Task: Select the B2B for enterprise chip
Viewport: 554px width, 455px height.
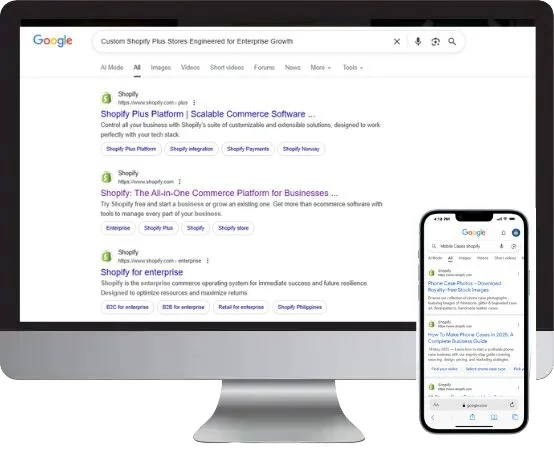Action: coord(183,307)
